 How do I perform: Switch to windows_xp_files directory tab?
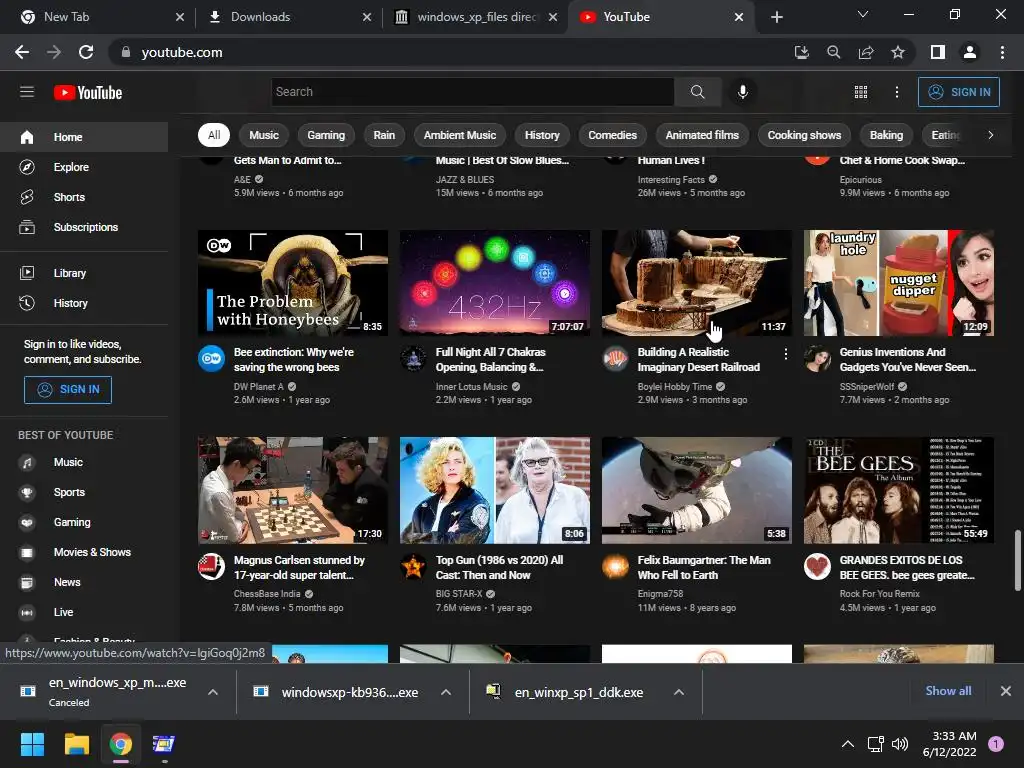click(477, 17)
